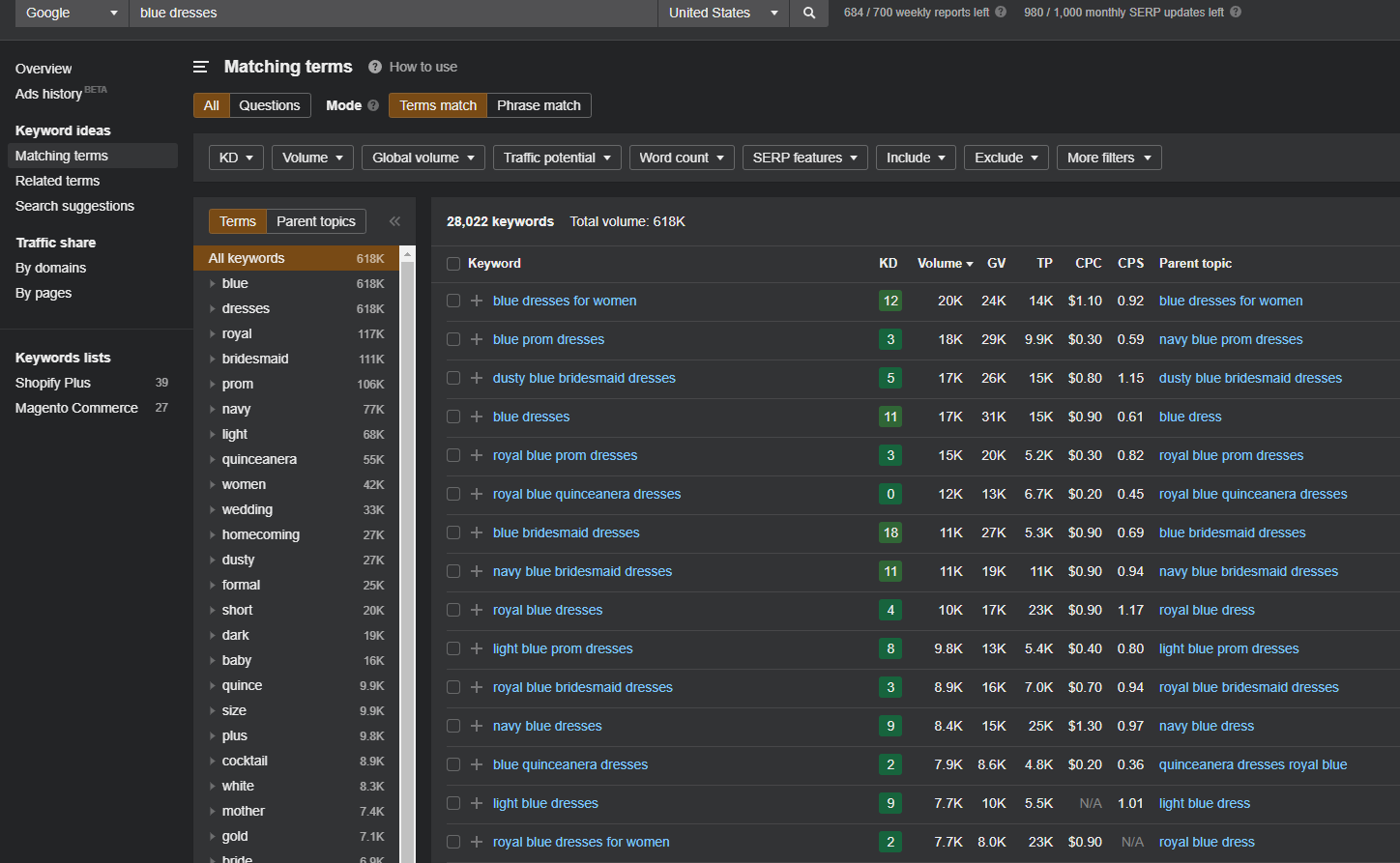This screenshot has height=863, width=1400.
Task: Select the royal blue dresses row checkbox
Action: tap(453, 610)
